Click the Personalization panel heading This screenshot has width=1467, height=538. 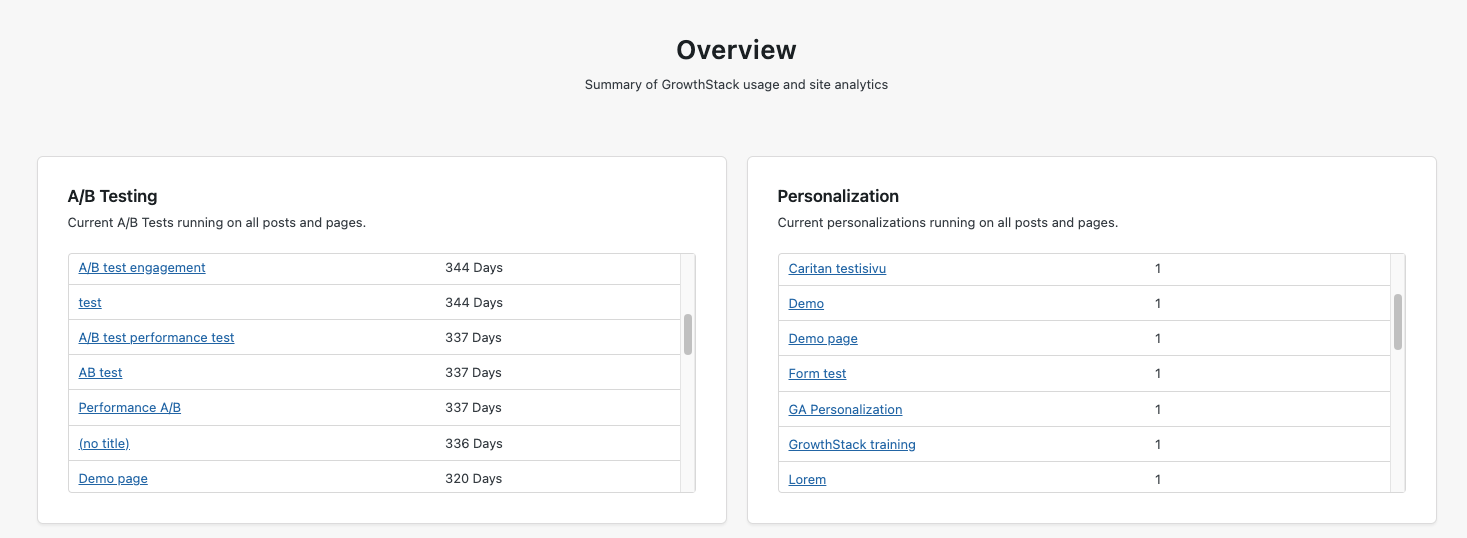click(x=838, y=197)
